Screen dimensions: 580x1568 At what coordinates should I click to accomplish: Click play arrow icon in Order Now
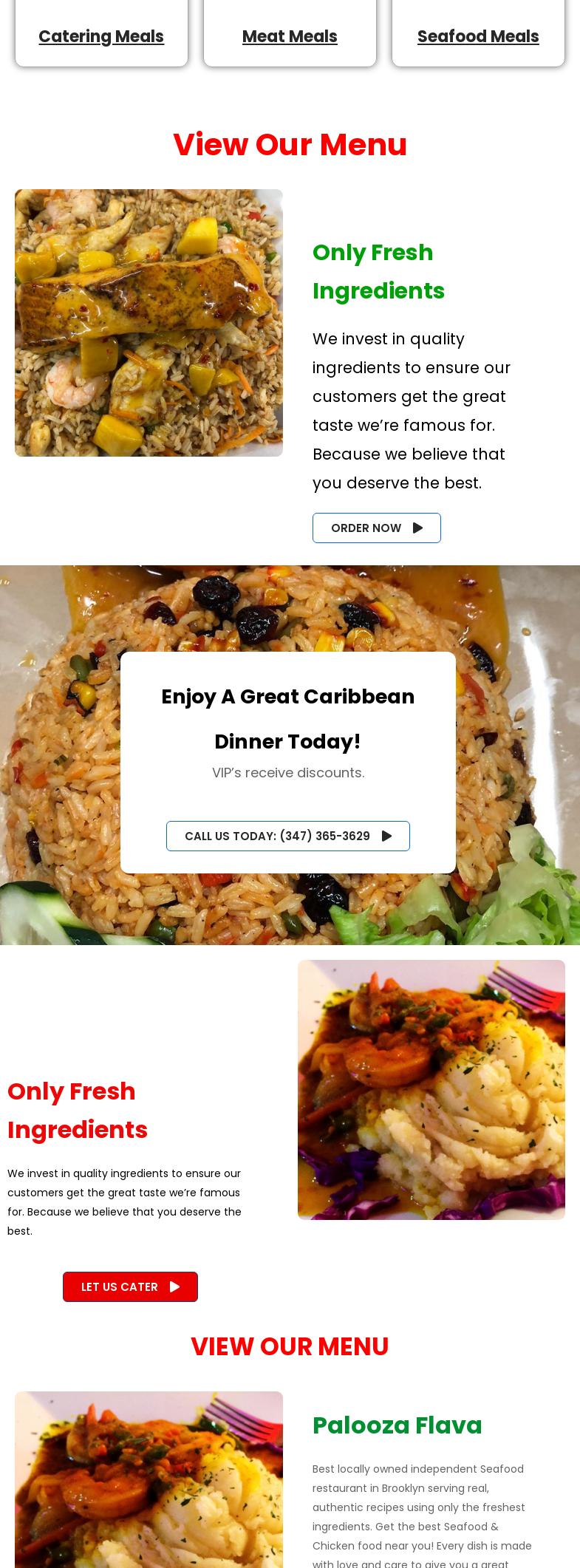pyautogui.click(x=418, y=528)
